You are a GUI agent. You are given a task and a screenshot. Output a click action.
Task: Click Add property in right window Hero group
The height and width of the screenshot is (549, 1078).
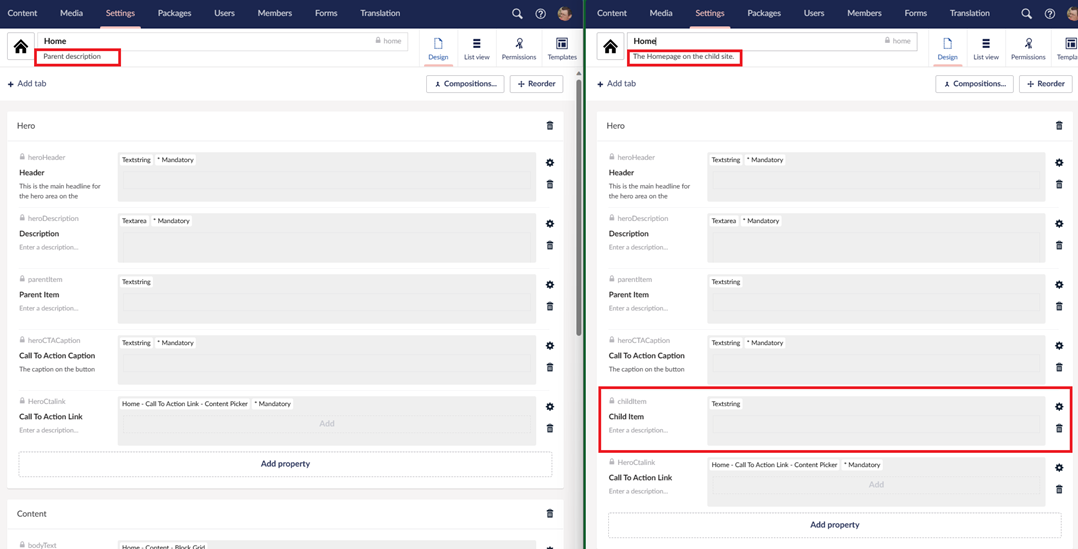[x=835, y=525]
